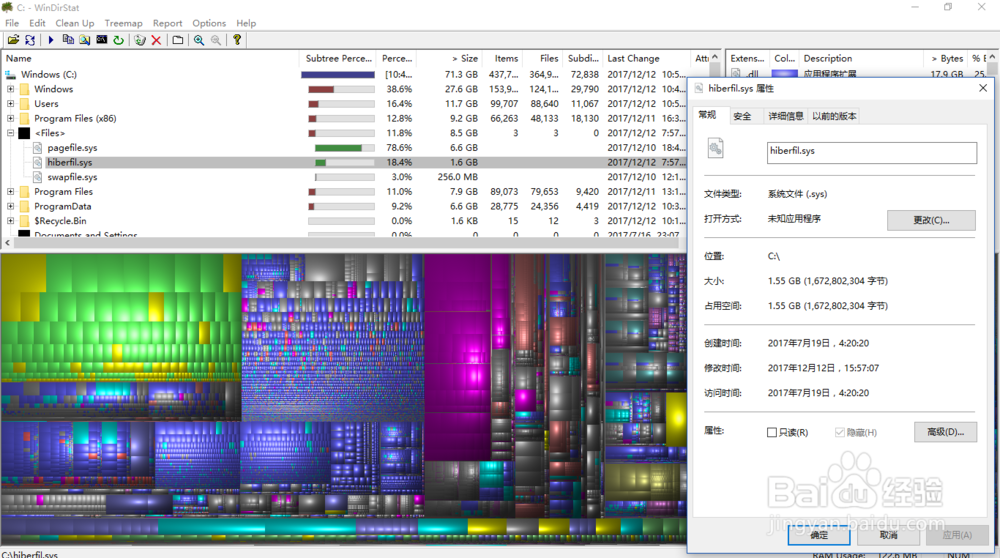The image size is (1000, 558).
Task: Toggle the read-only (只读) checkbox
Action: point(772,432)
